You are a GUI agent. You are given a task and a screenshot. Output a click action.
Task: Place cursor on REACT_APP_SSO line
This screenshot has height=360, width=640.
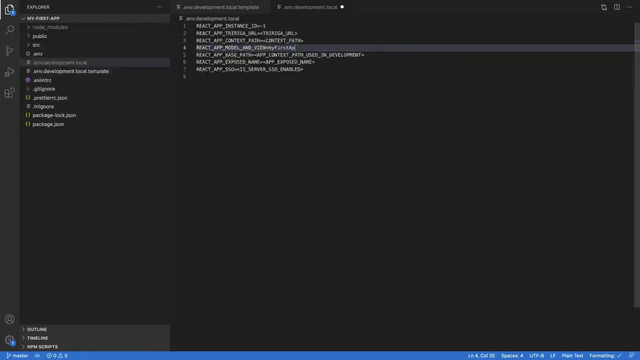249,69
